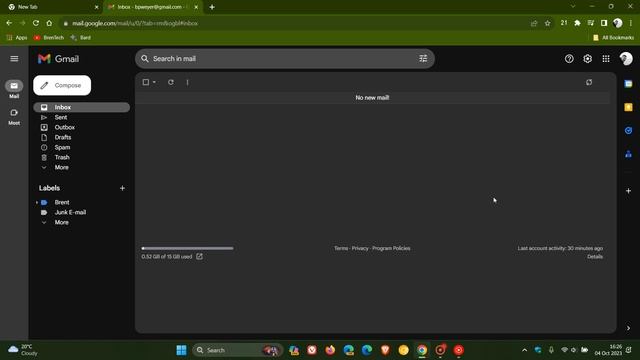Open the Bard bookmark

tap(81, 38)
